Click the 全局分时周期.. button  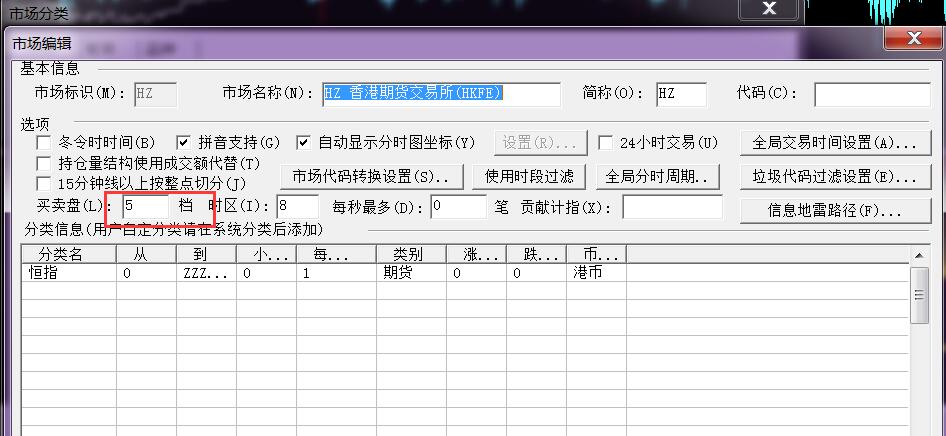(x=658, y=177)
